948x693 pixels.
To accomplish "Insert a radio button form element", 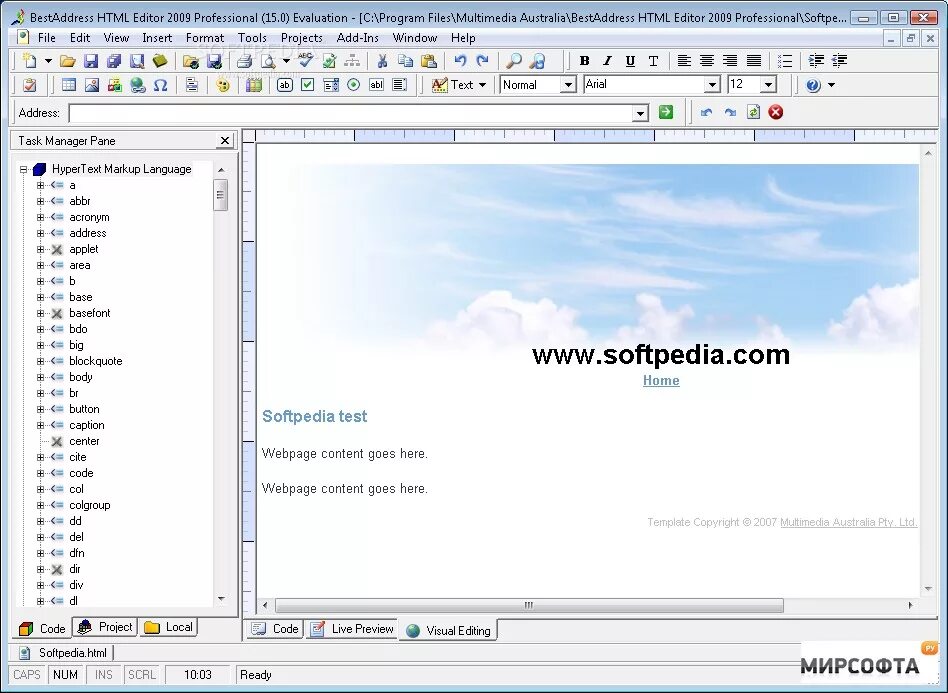I will 354,85.
